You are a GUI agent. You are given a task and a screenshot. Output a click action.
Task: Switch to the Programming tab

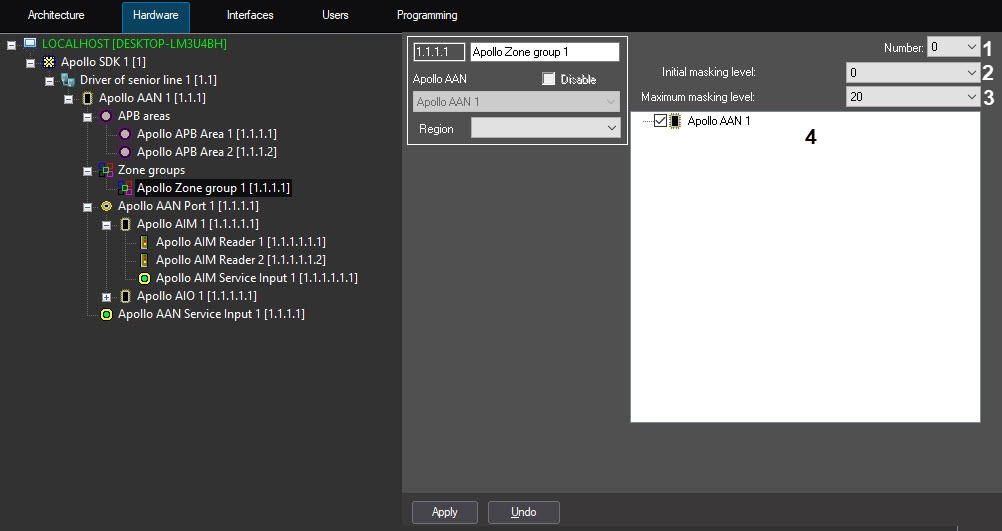tap(427, 15)
